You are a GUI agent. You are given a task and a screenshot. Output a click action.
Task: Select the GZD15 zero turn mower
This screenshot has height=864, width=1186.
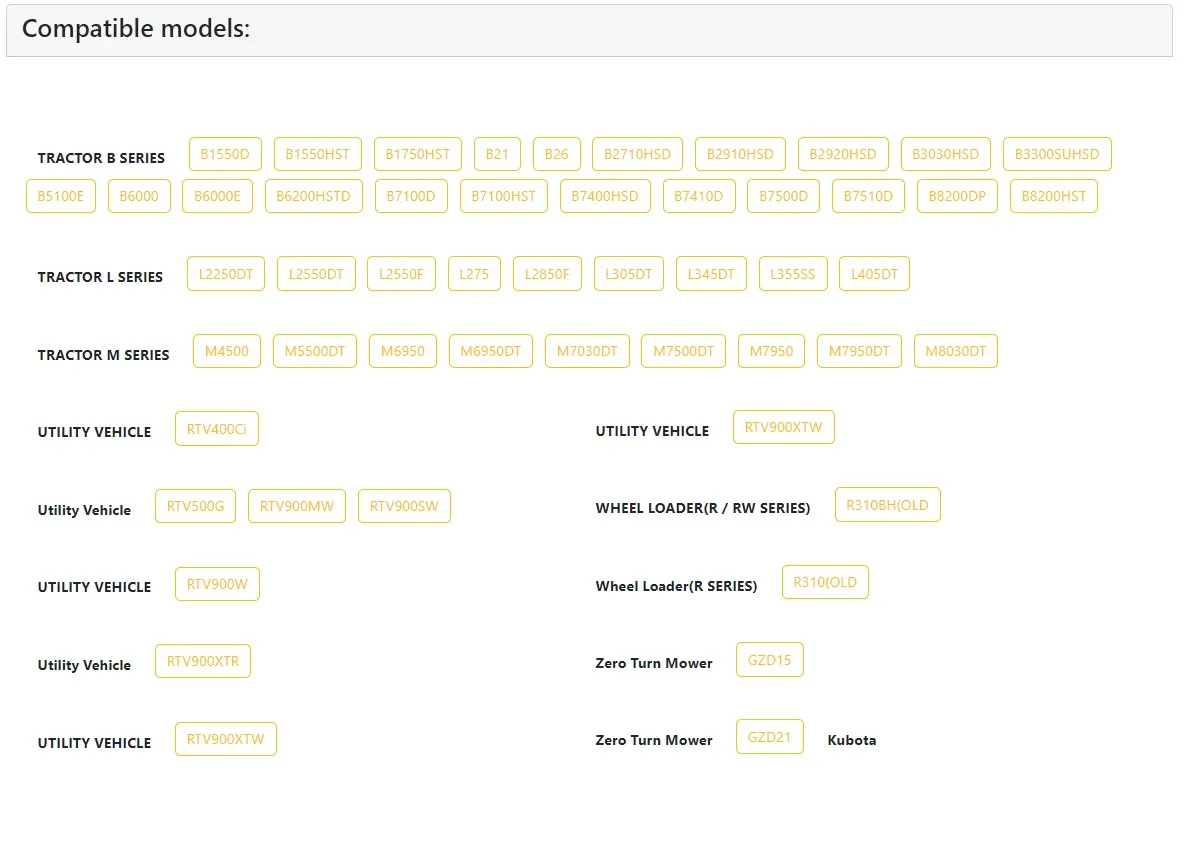point(769,660)
